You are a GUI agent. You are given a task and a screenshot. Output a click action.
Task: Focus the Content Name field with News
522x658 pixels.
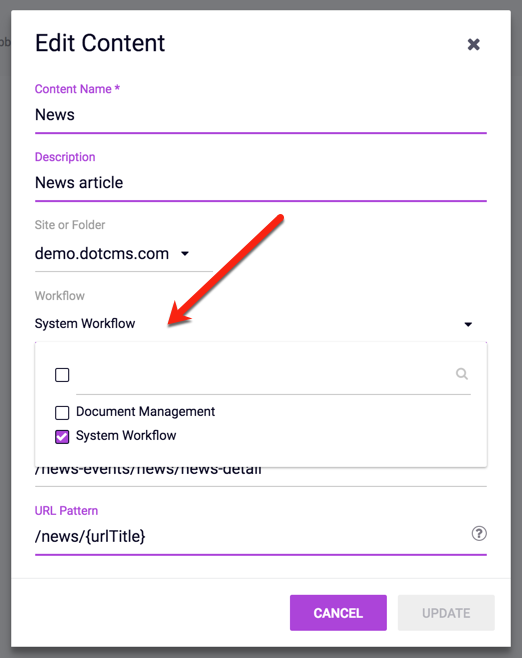click(261, 115)
